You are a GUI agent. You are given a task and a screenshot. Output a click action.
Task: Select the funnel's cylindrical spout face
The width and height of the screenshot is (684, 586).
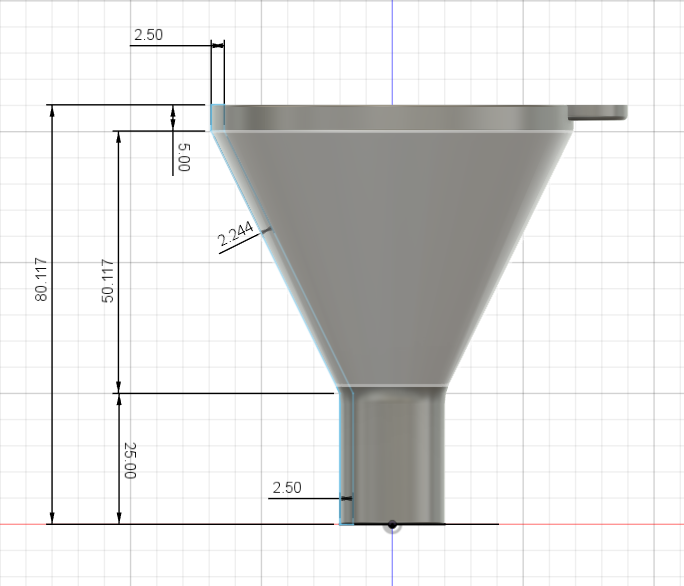(393, 456)
